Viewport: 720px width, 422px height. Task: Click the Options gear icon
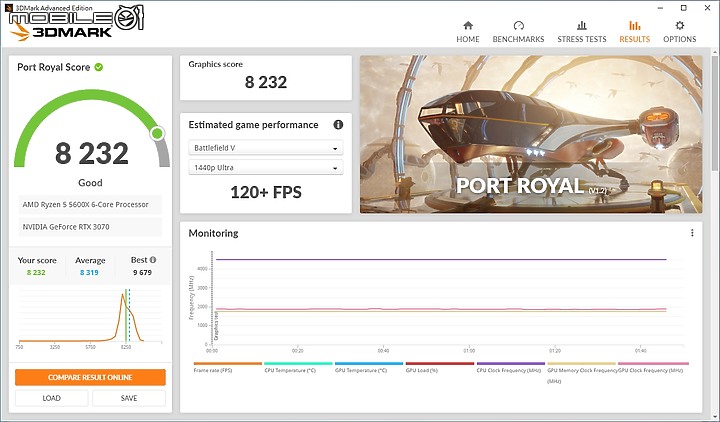point(680,25)
